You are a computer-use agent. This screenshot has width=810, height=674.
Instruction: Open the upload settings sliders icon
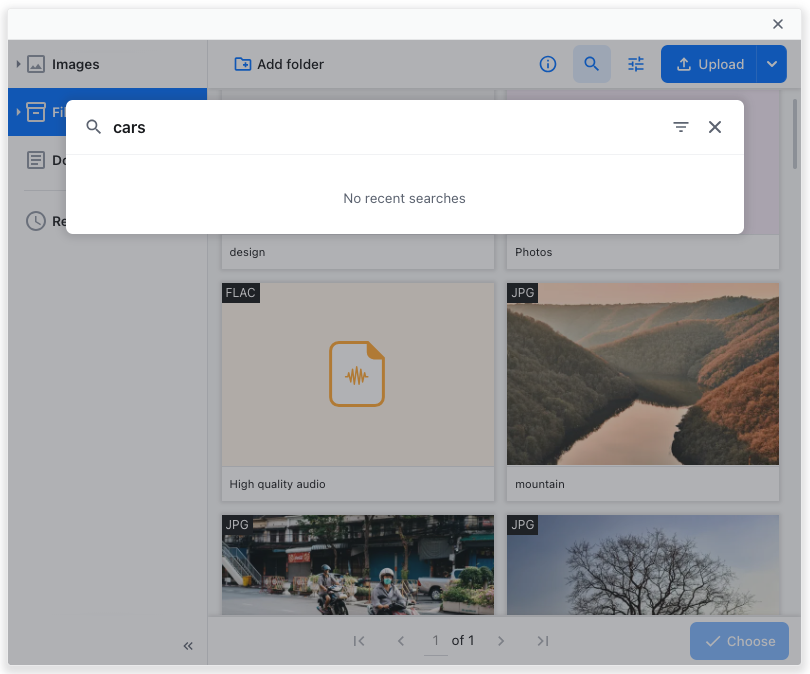coord(635,64)
